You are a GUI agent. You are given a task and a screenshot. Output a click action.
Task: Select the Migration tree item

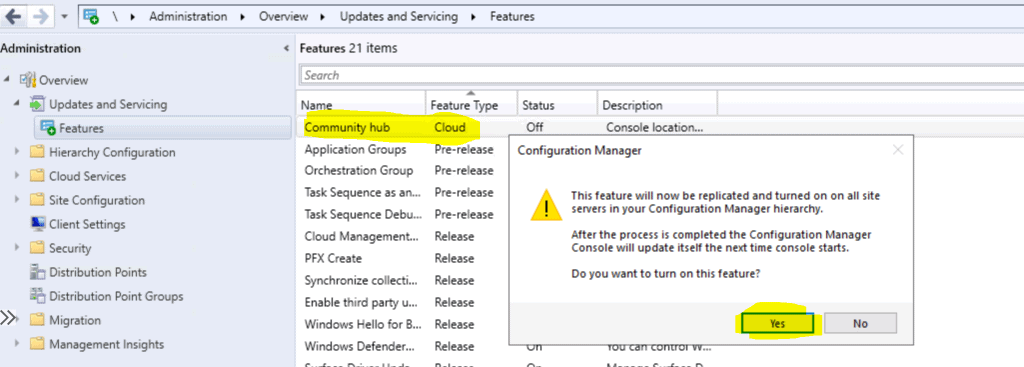(x=75, y=320)
